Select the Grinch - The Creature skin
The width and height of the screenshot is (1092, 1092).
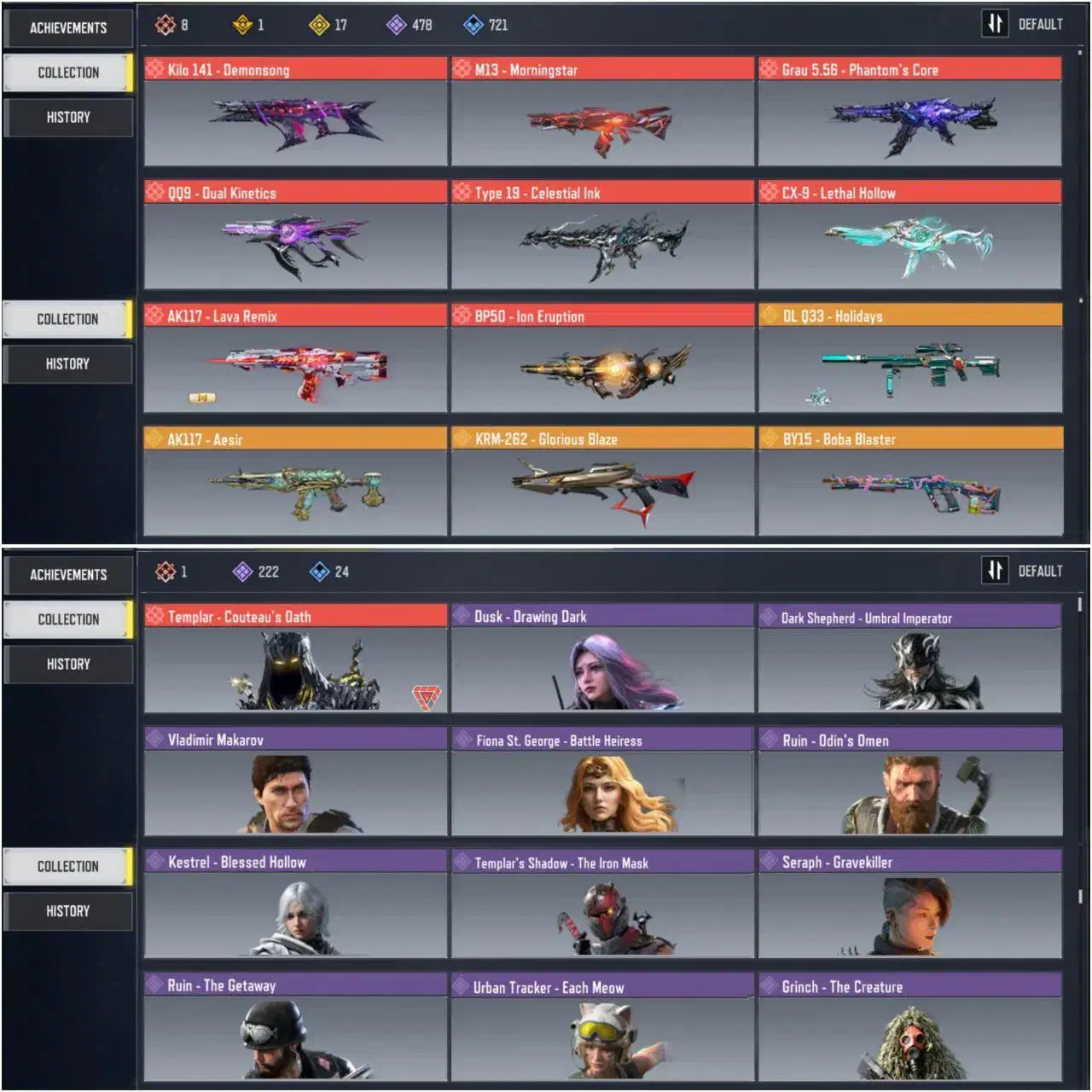tap(910, 1027)
